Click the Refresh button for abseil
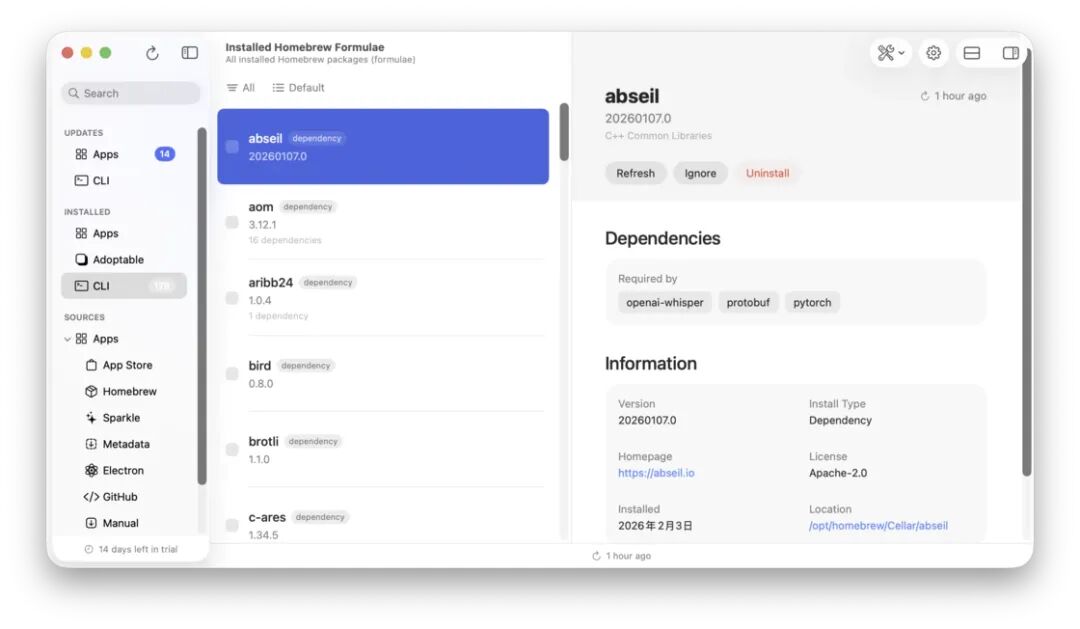This screenshot has height=629, width=1080. (x=635, y=174)
